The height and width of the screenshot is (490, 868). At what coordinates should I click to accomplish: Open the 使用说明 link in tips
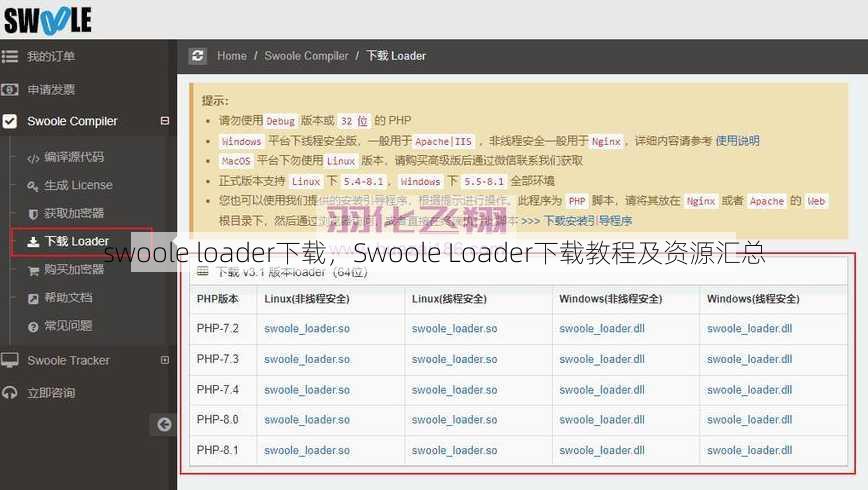(x=737, y=141)
